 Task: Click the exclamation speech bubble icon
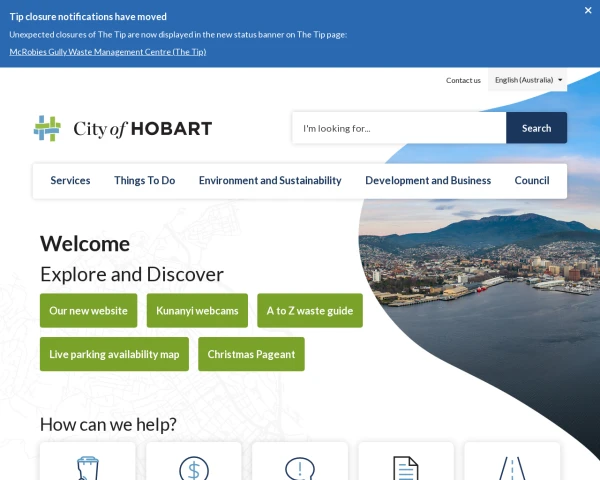tap(300, 466)
